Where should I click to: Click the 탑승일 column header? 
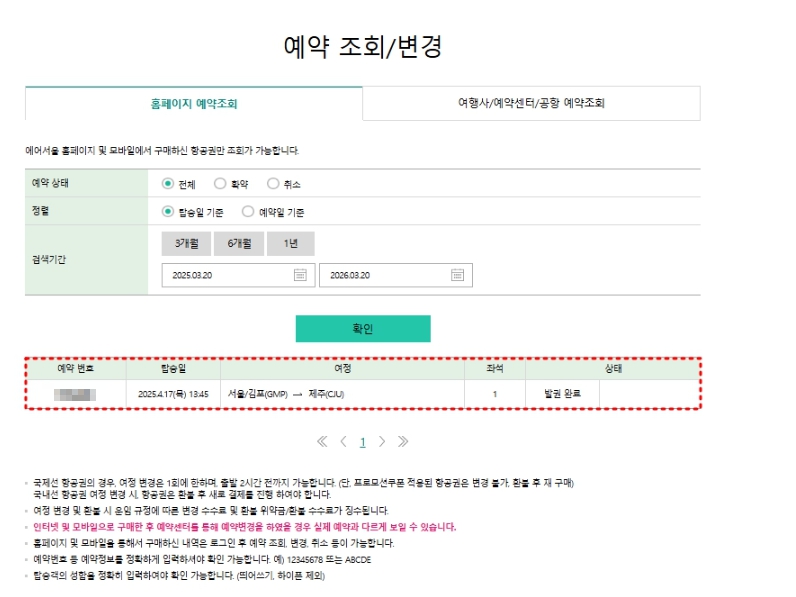pyautogui.click(x=173, y=369)
